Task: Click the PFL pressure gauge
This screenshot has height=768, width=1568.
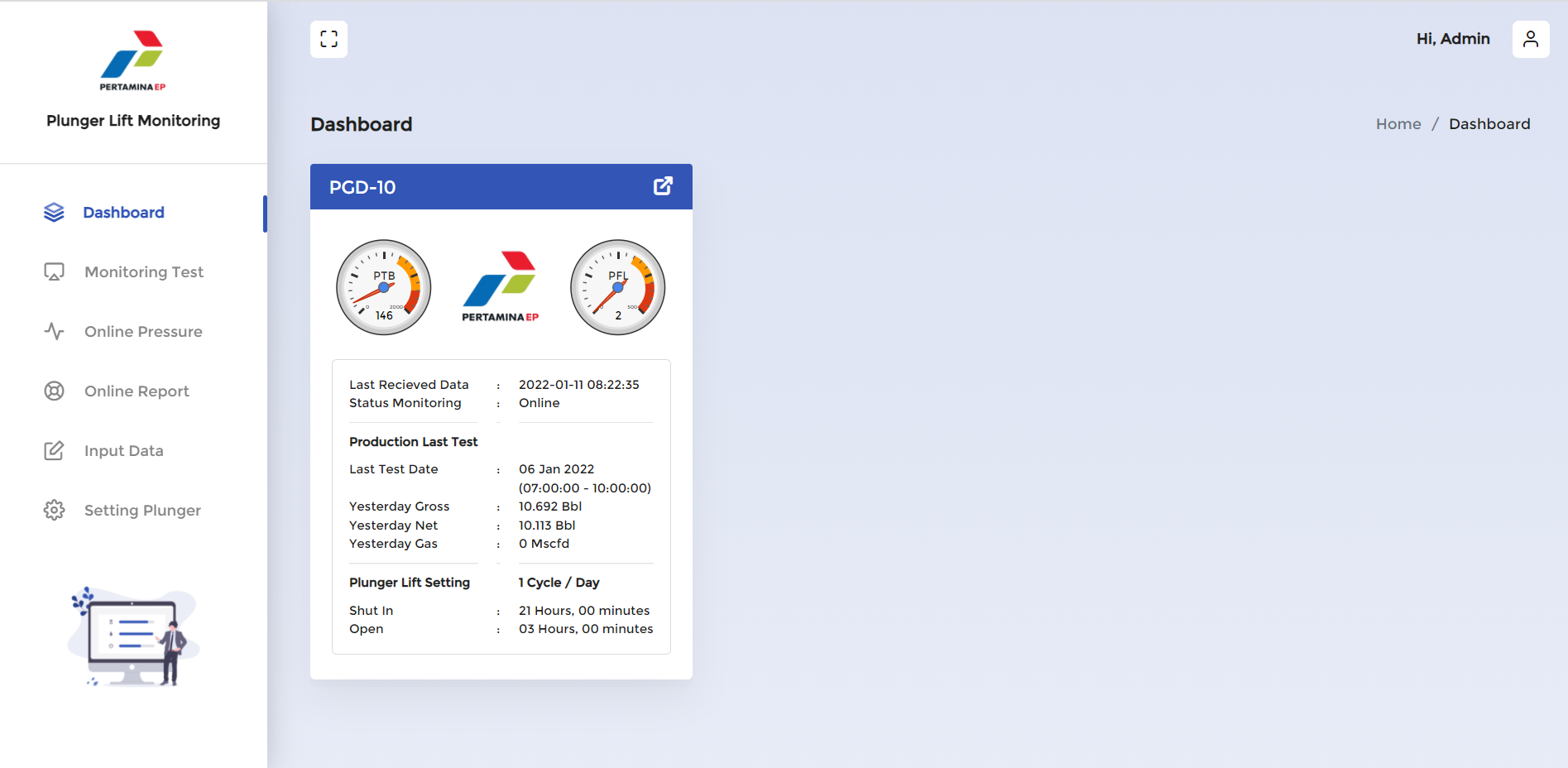Action: [617, 287]
